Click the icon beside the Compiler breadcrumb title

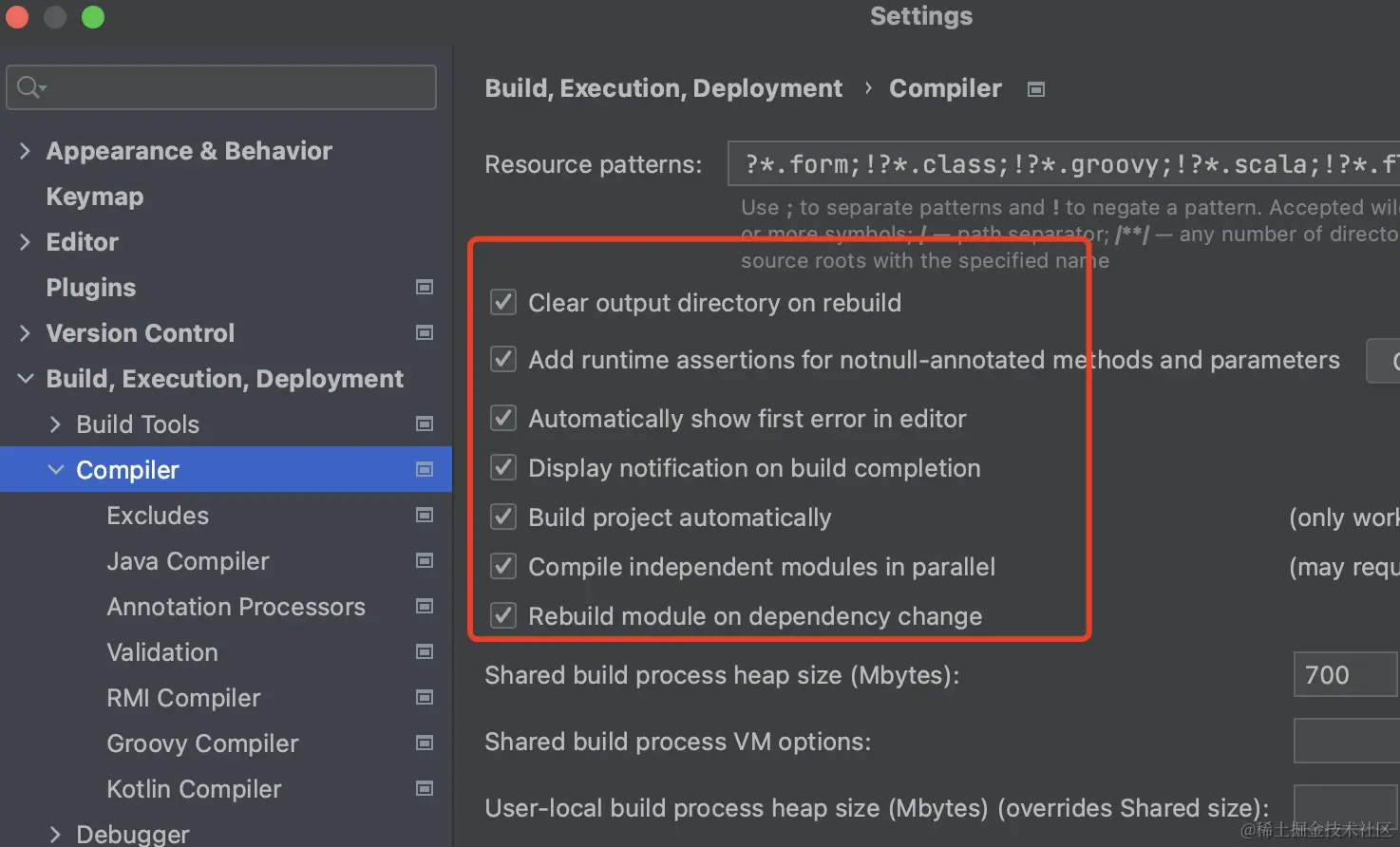click(1036, 89)
